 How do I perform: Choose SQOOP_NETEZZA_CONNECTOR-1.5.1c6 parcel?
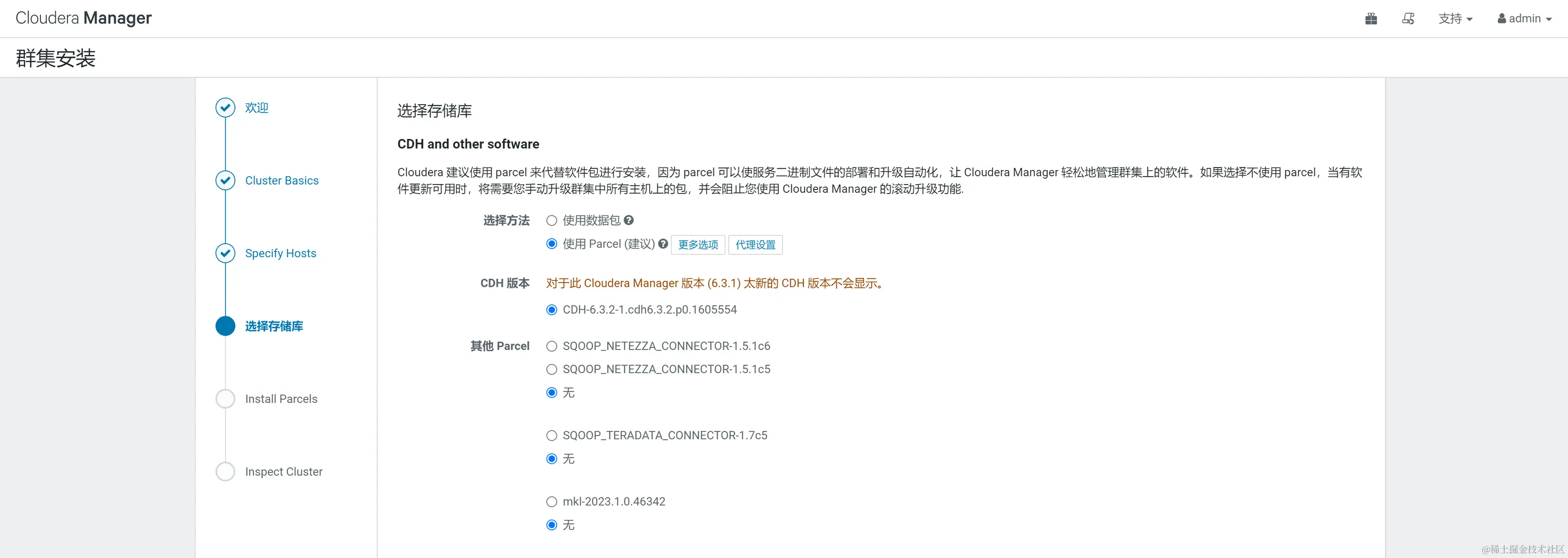pyautogui.click(x=552, y=346)
